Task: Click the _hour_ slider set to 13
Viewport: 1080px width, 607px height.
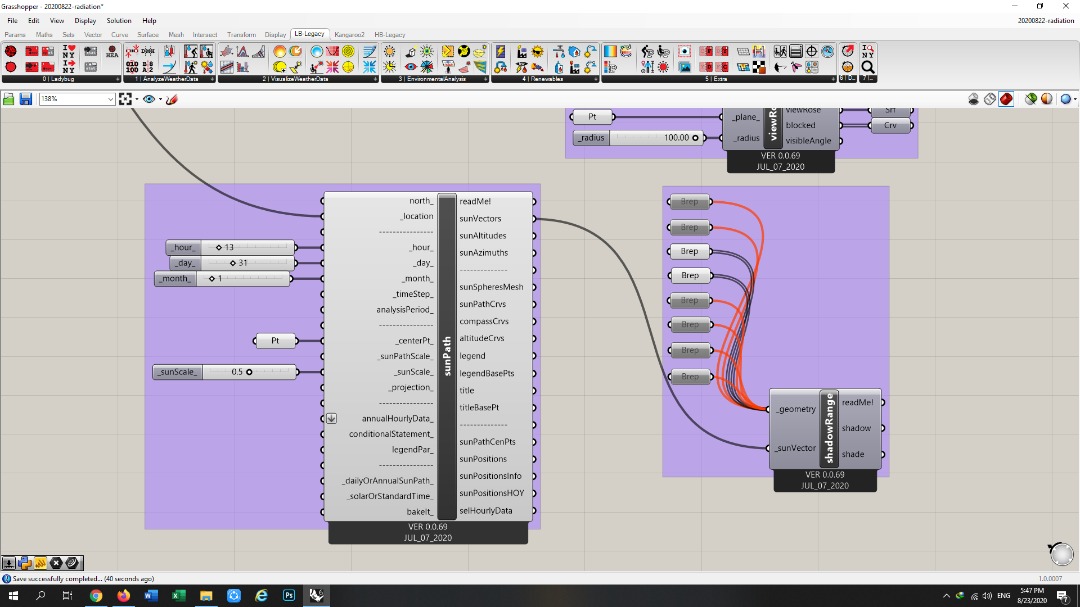Action: pos(231,247)
